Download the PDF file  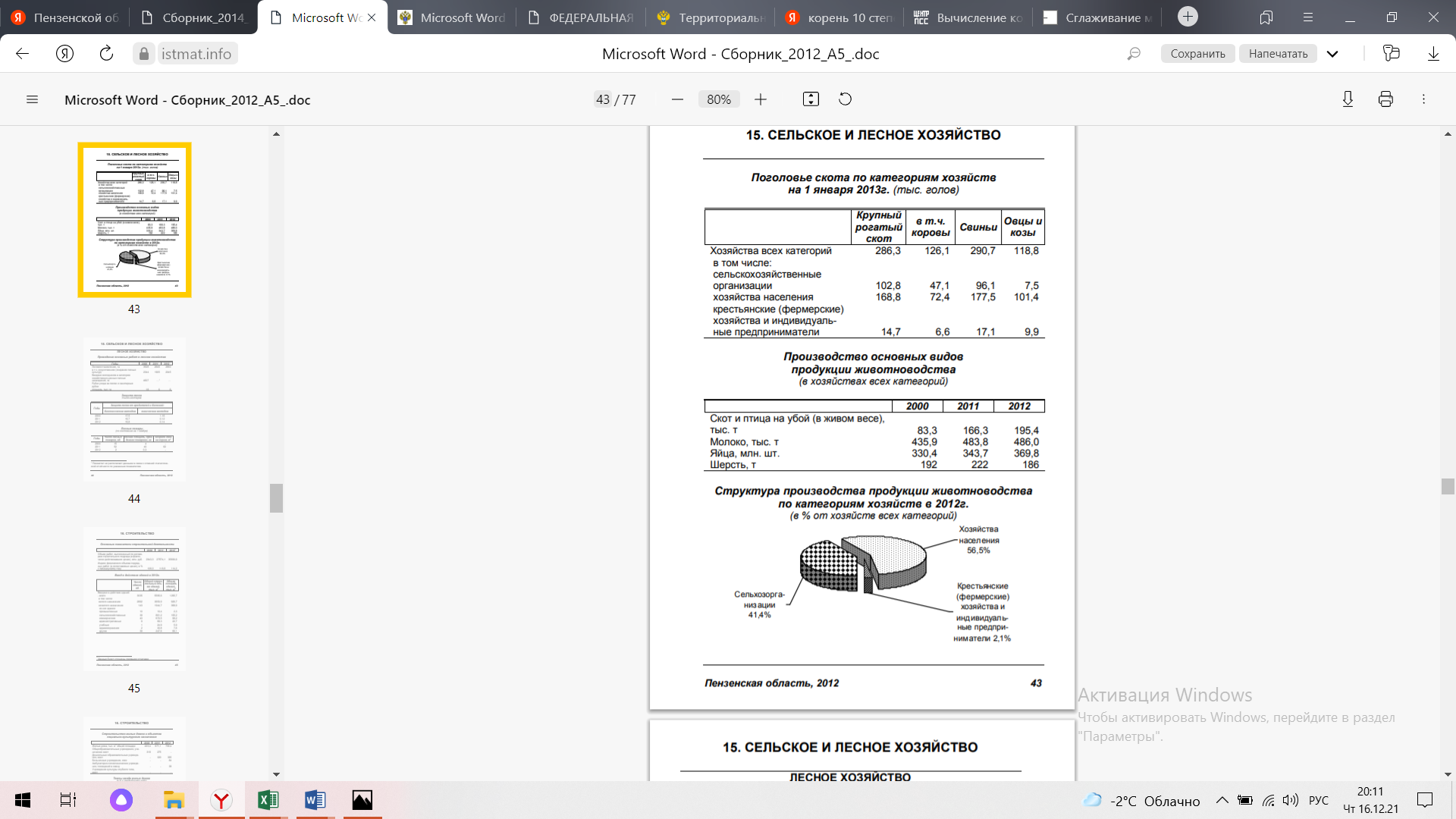pos(1348,99)
